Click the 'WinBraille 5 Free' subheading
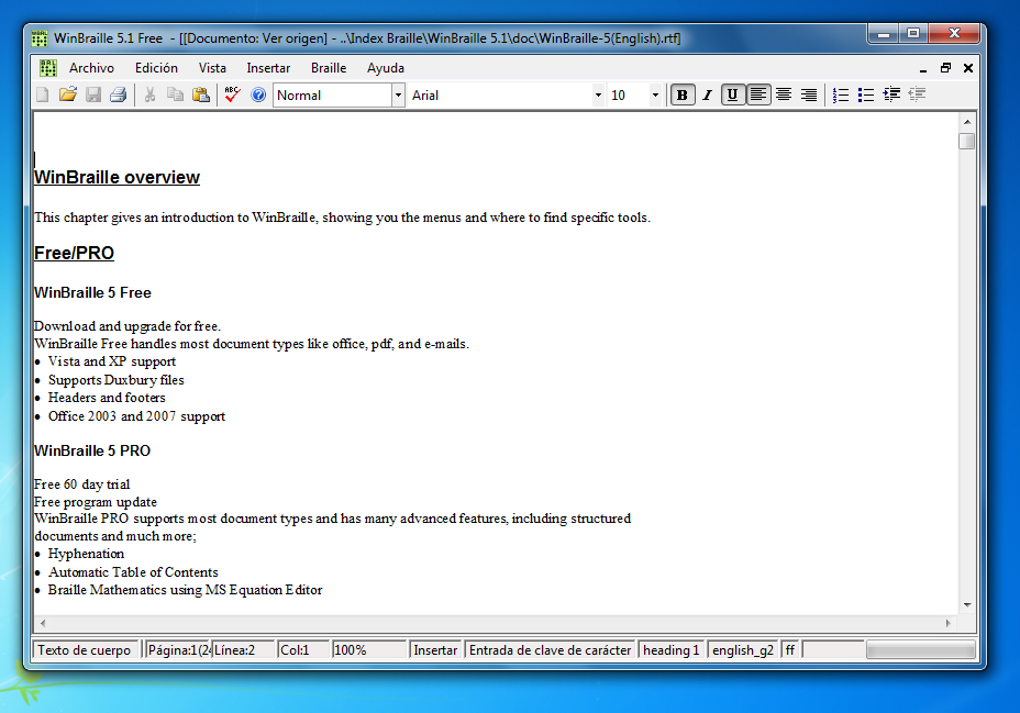 [92, 293]
